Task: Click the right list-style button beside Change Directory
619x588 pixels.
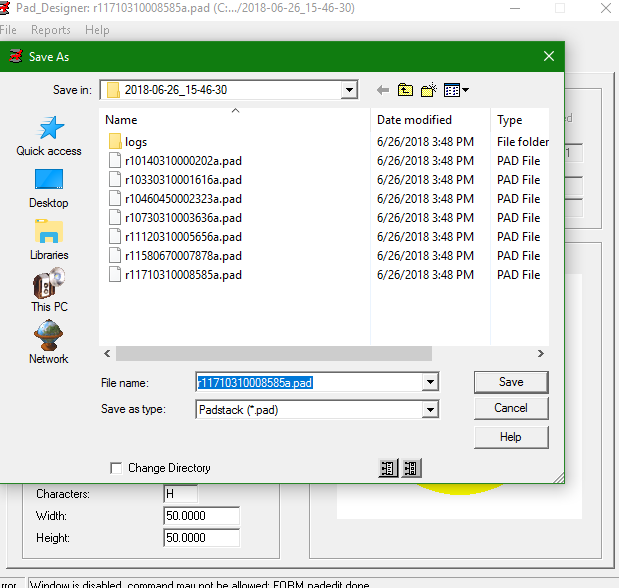Action: (x=411, y=468)
